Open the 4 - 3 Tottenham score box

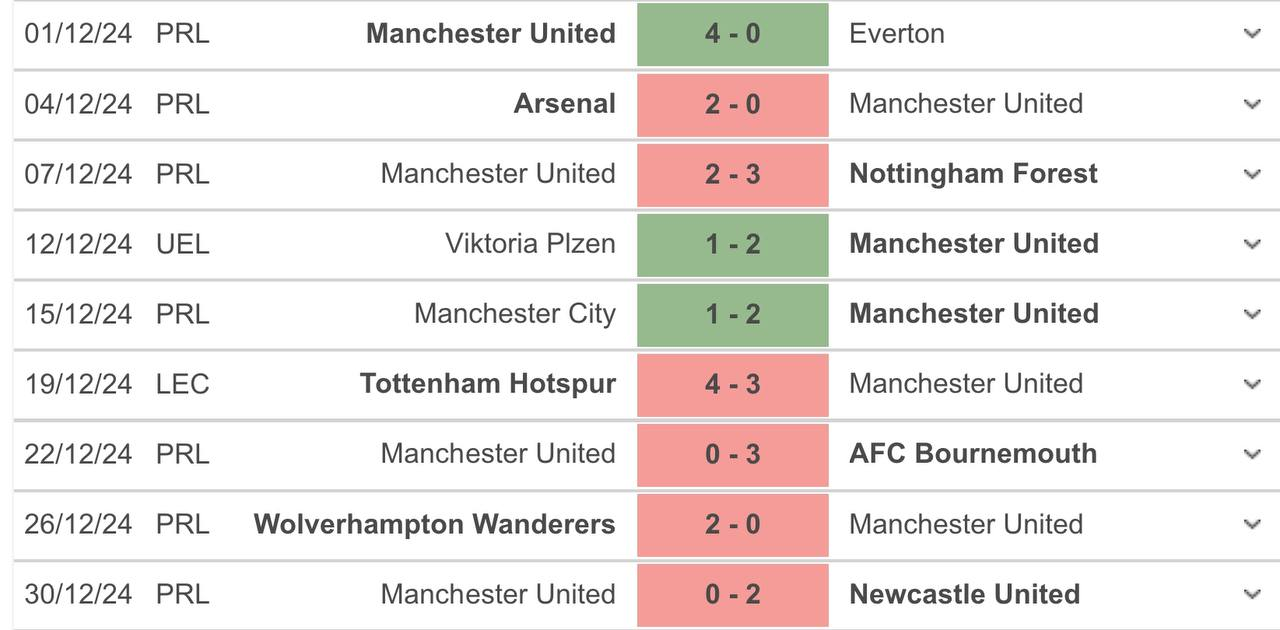pyautogui.click(x=732, y=384)
